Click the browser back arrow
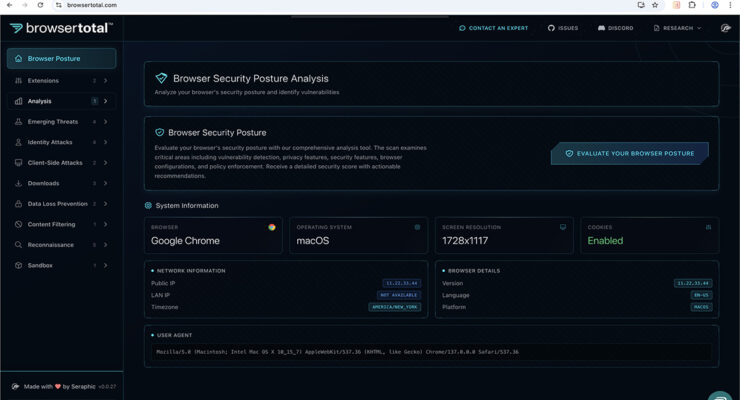The width and height of the screenshot is (740, 400). tap(9, 5)
